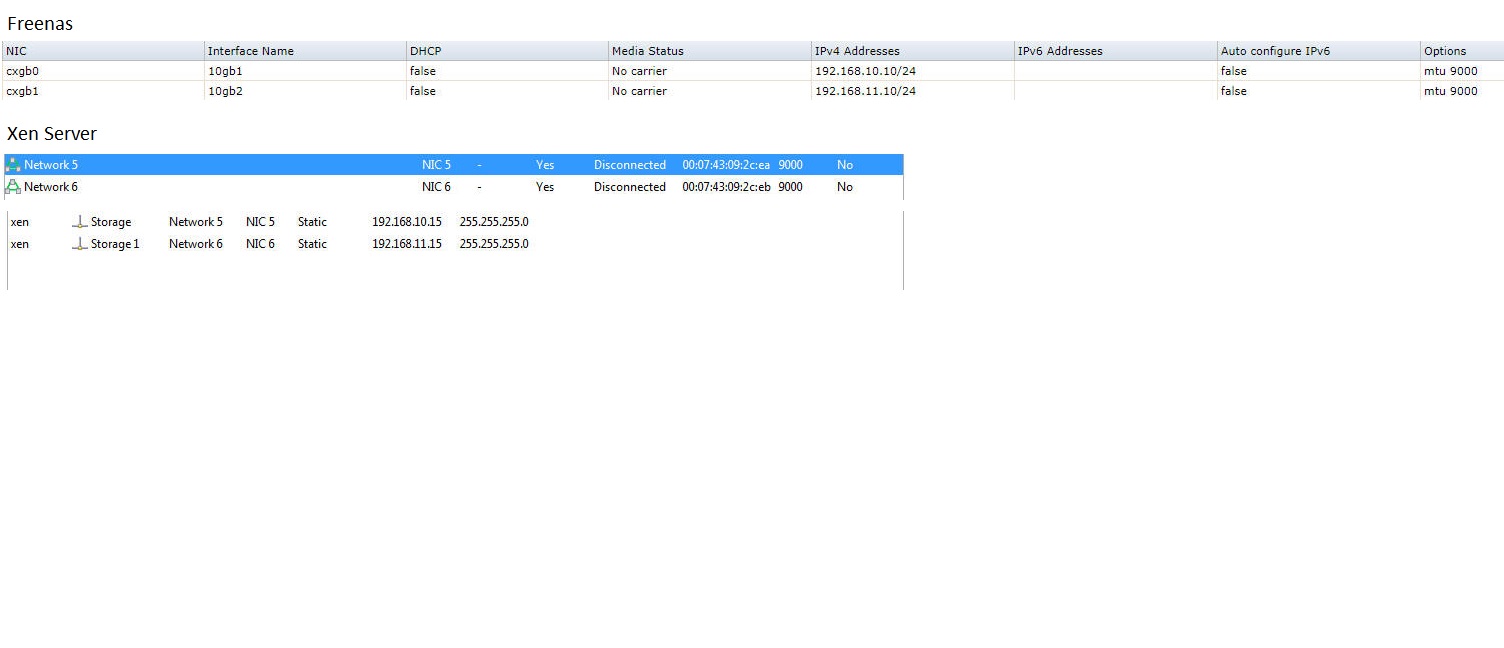Click Static in the 192.168.10.15 row
Viewport: 1504px width, 648px height.
click(x=312, y=222)
